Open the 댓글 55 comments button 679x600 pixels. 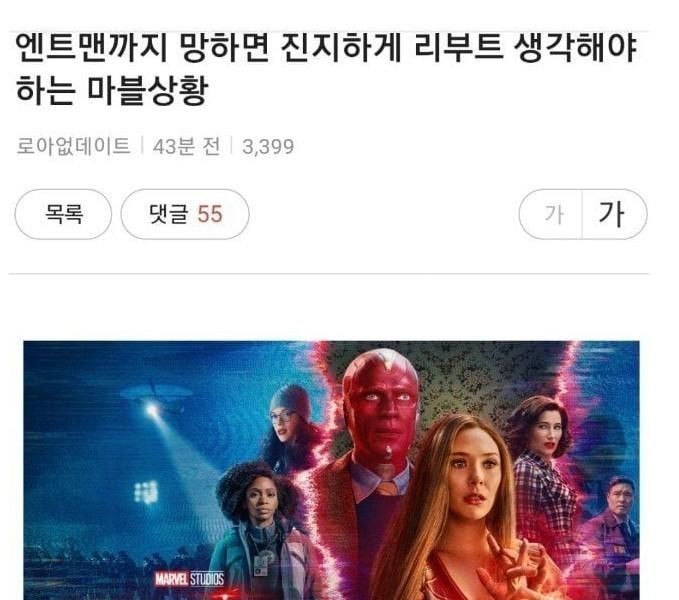pos(185,214)
